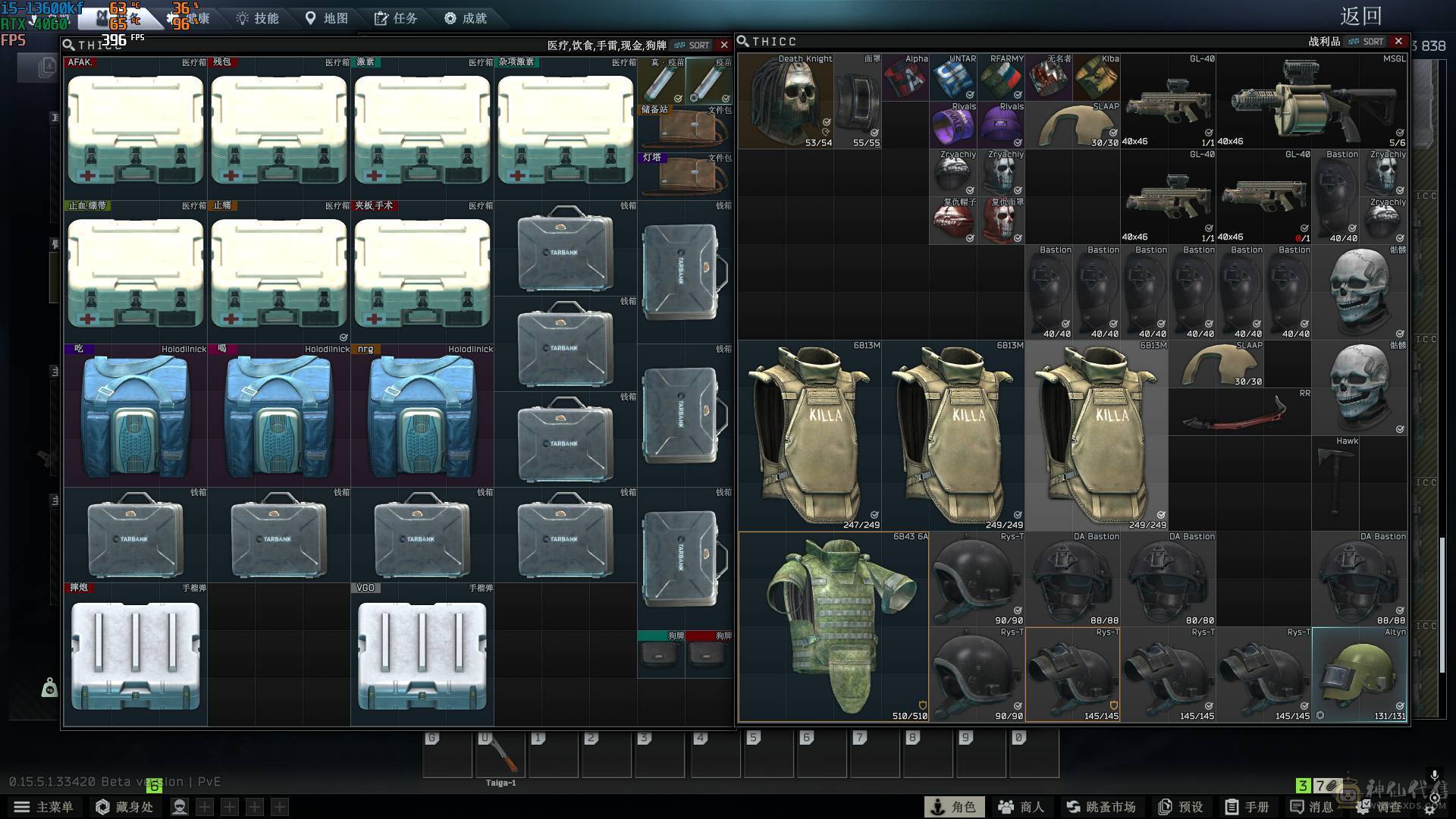Select the Hawk hatchet

point(1335,483)
